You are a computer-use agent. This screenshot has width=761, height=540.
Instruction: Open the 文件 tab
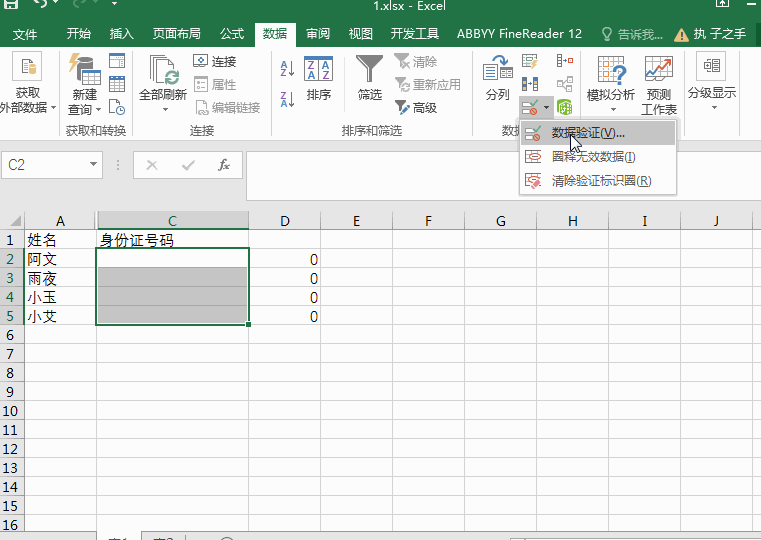(25, 34)
